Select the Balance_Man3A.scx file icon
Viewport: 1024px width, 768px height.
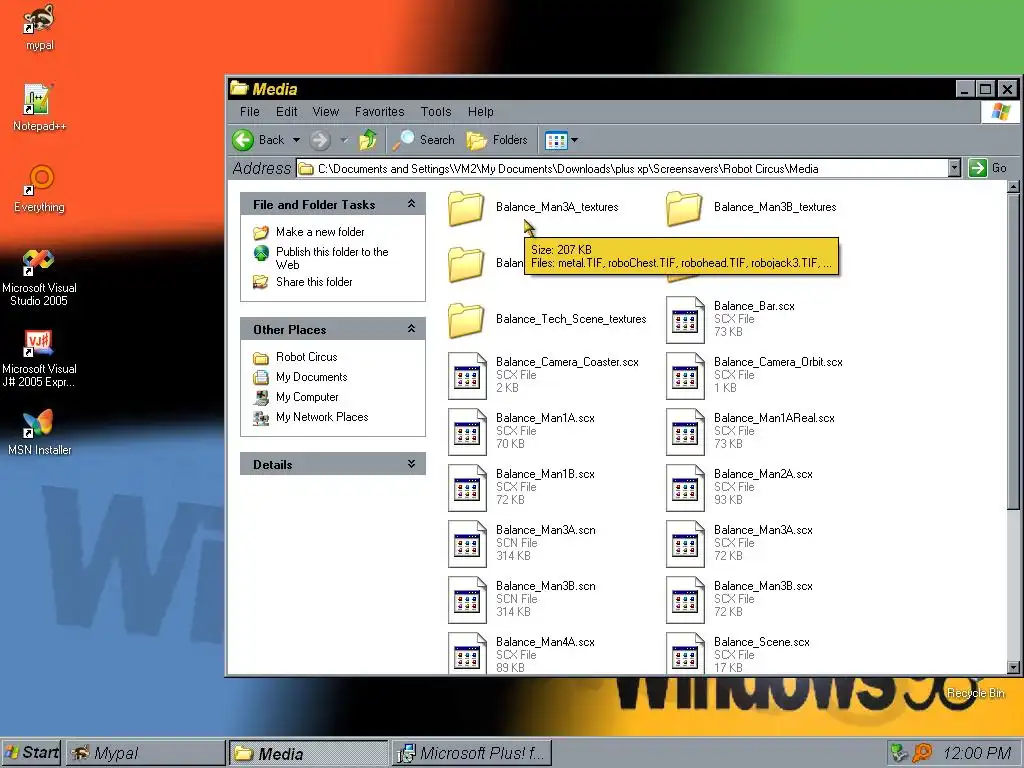pos(685,544)
